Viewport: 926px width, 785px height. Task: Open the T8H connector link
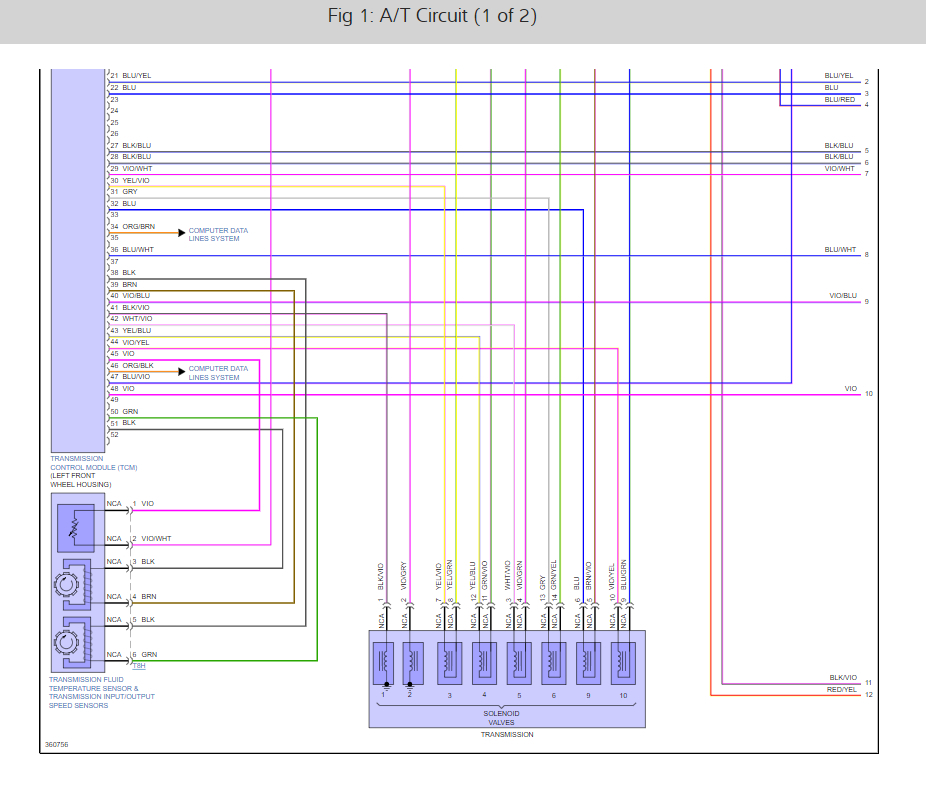pos(139,666)
